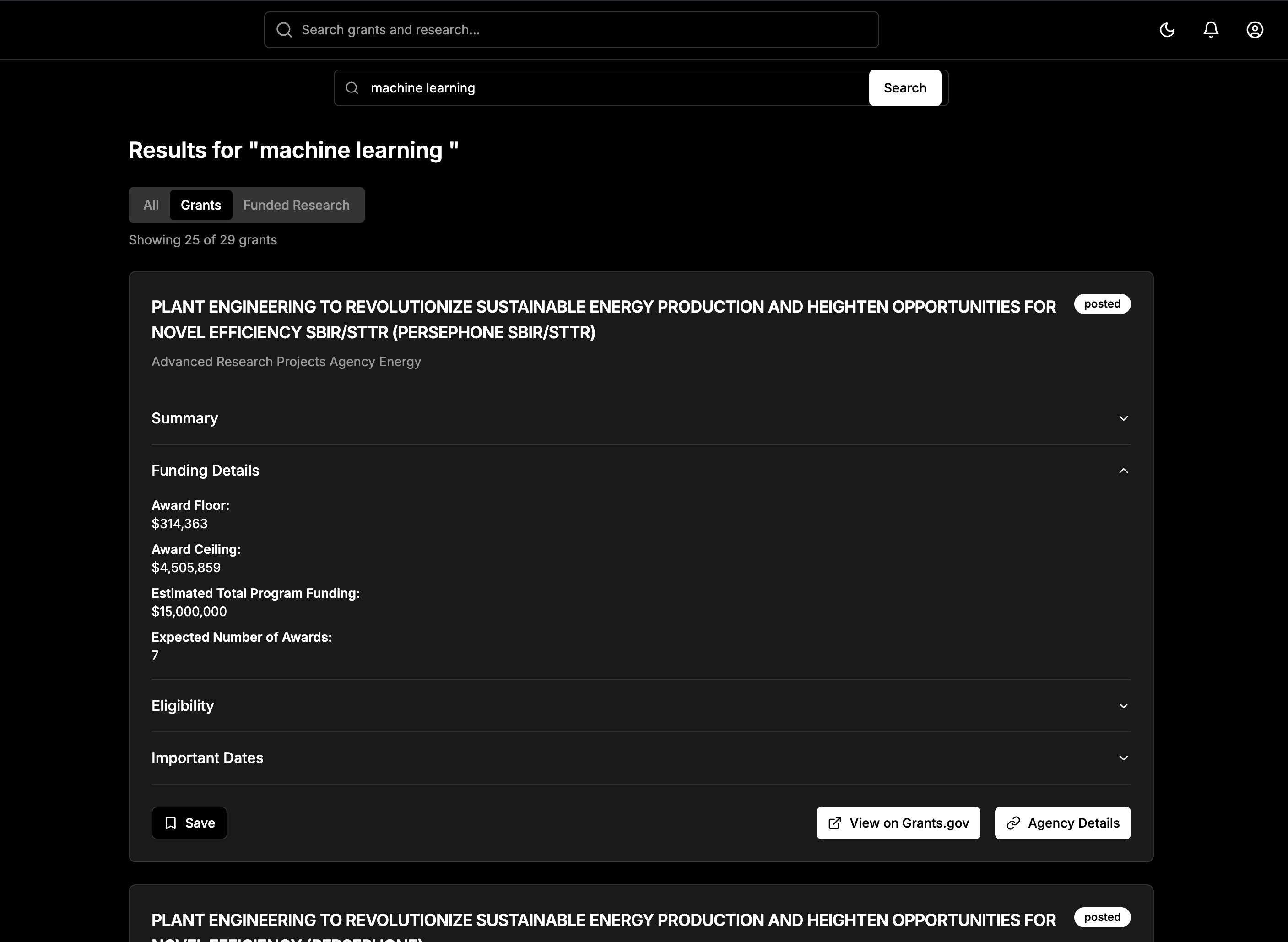
Task: Click magnifier icon beside machine learning query
Action: [x=352, y=88]
